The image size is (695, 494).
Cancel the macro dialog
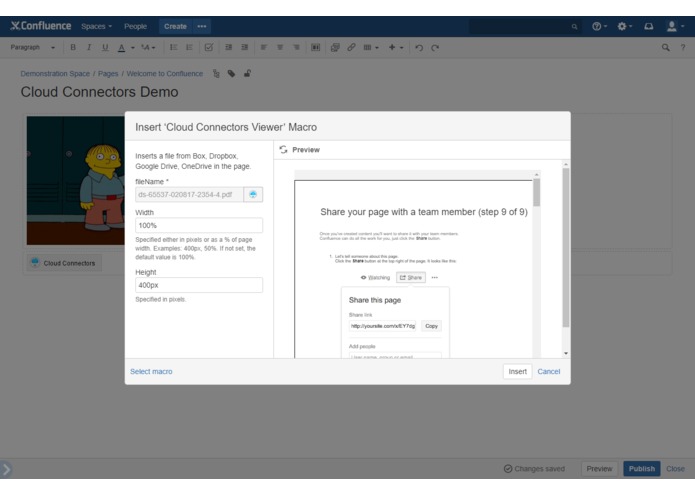tap(549, 372)
